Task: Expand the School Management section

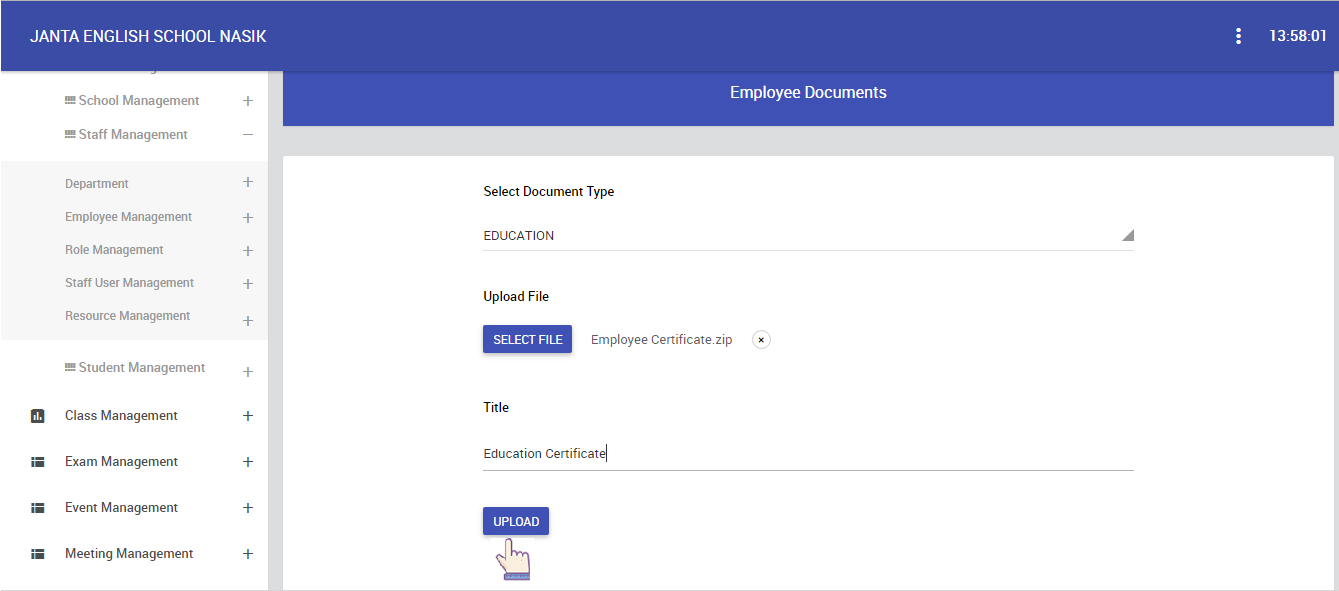Action: click(x=248, y=101)
